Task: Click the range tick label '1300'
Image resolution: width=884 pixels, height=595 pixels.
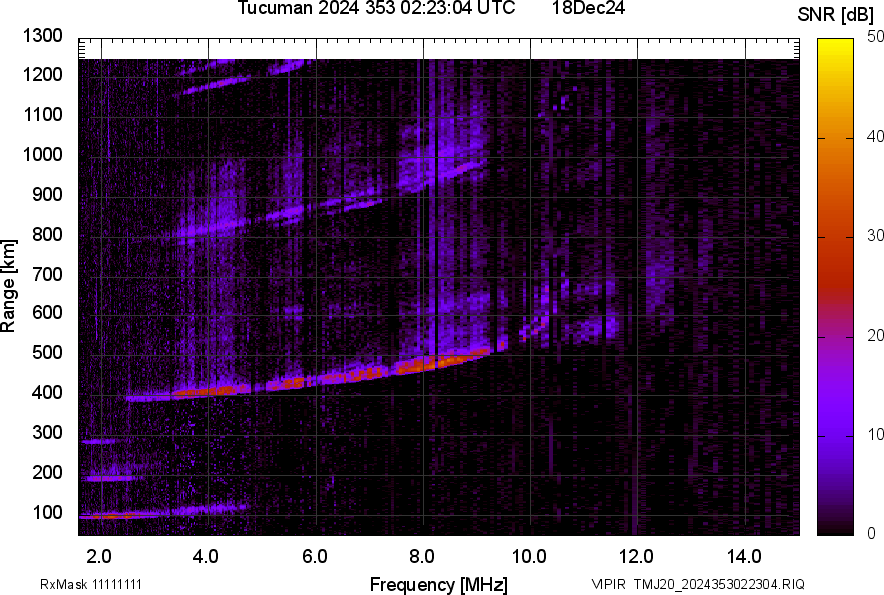Action: pos(42,36)
